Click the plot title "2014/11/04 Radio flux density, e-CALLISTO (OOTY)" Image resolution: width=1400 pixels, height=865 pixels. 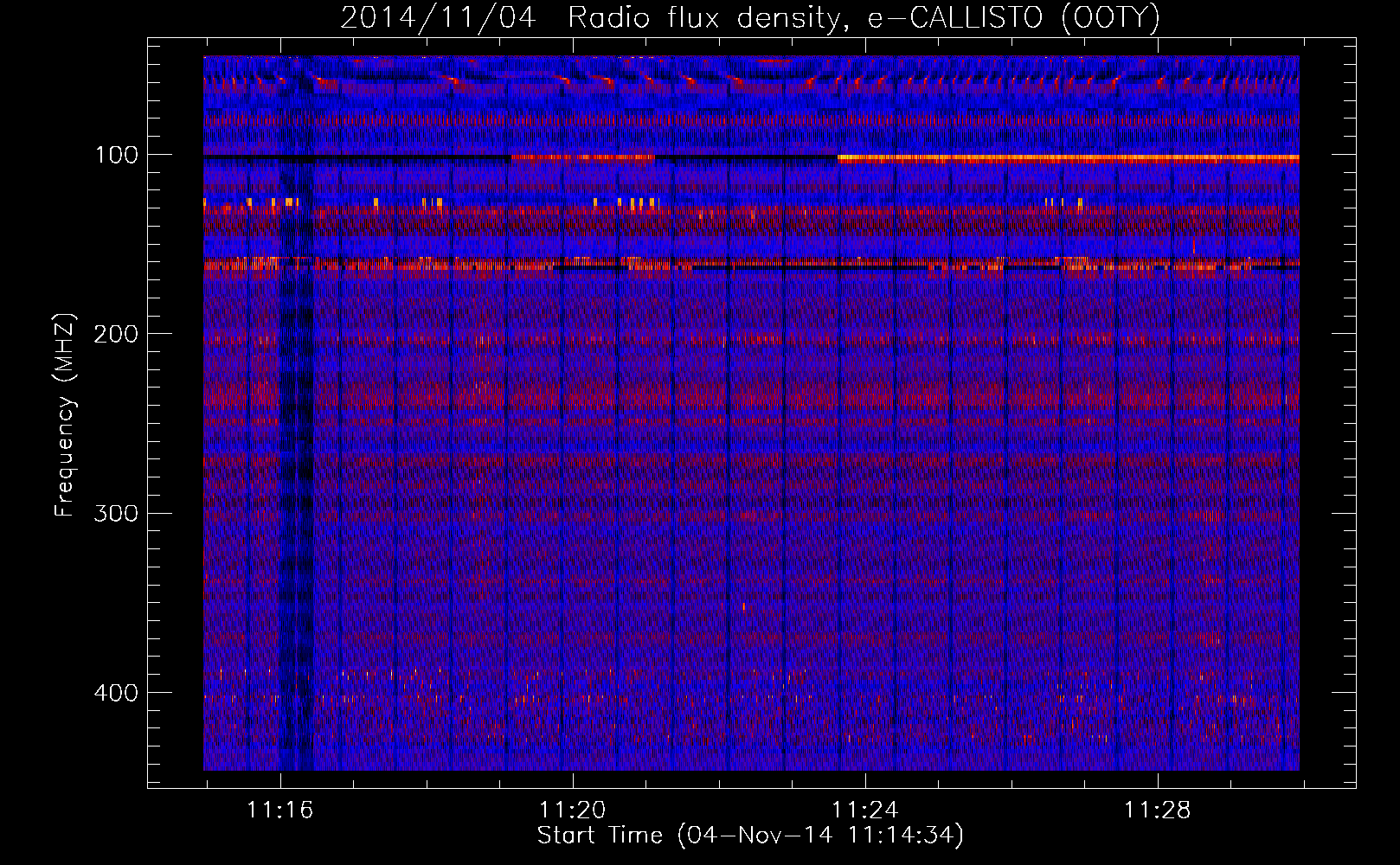pyautogui.click(x=749, y=17)
